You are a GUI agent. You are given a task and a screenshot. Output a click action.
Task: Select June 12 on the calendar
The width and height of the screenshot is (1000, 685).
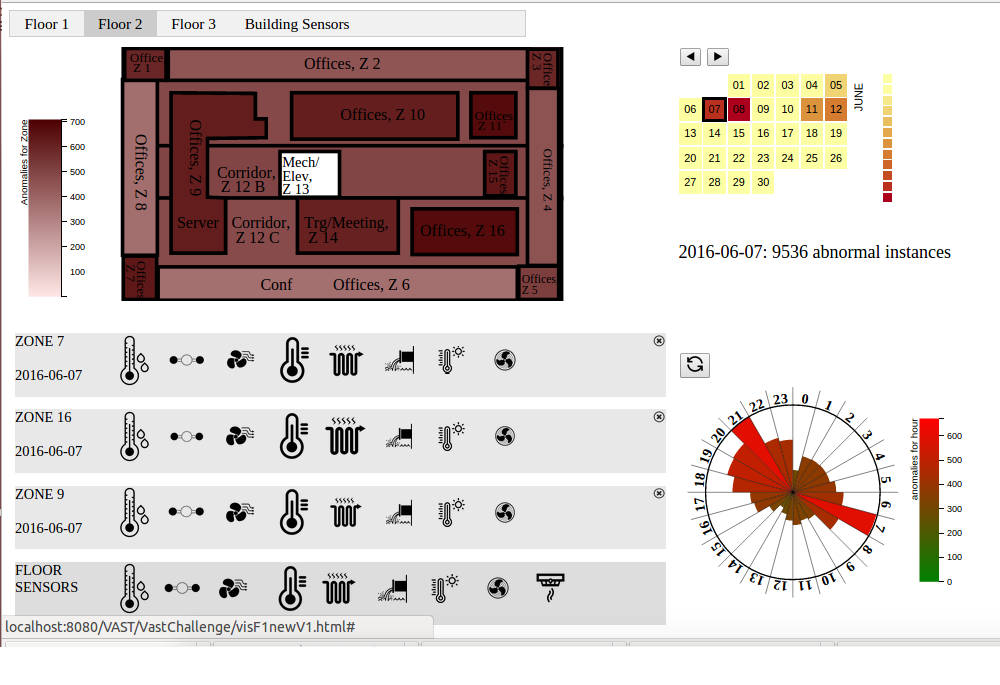pyautogui.click(x=836, y=109)
